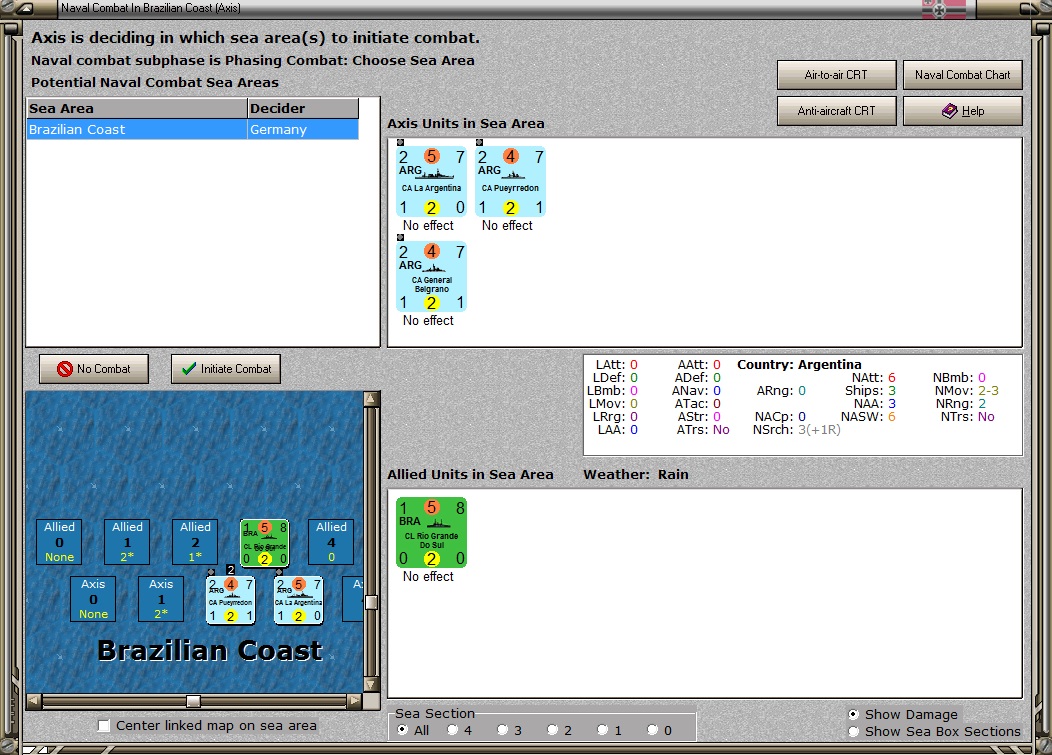Click the Sea Area column header

click(137, 109)
